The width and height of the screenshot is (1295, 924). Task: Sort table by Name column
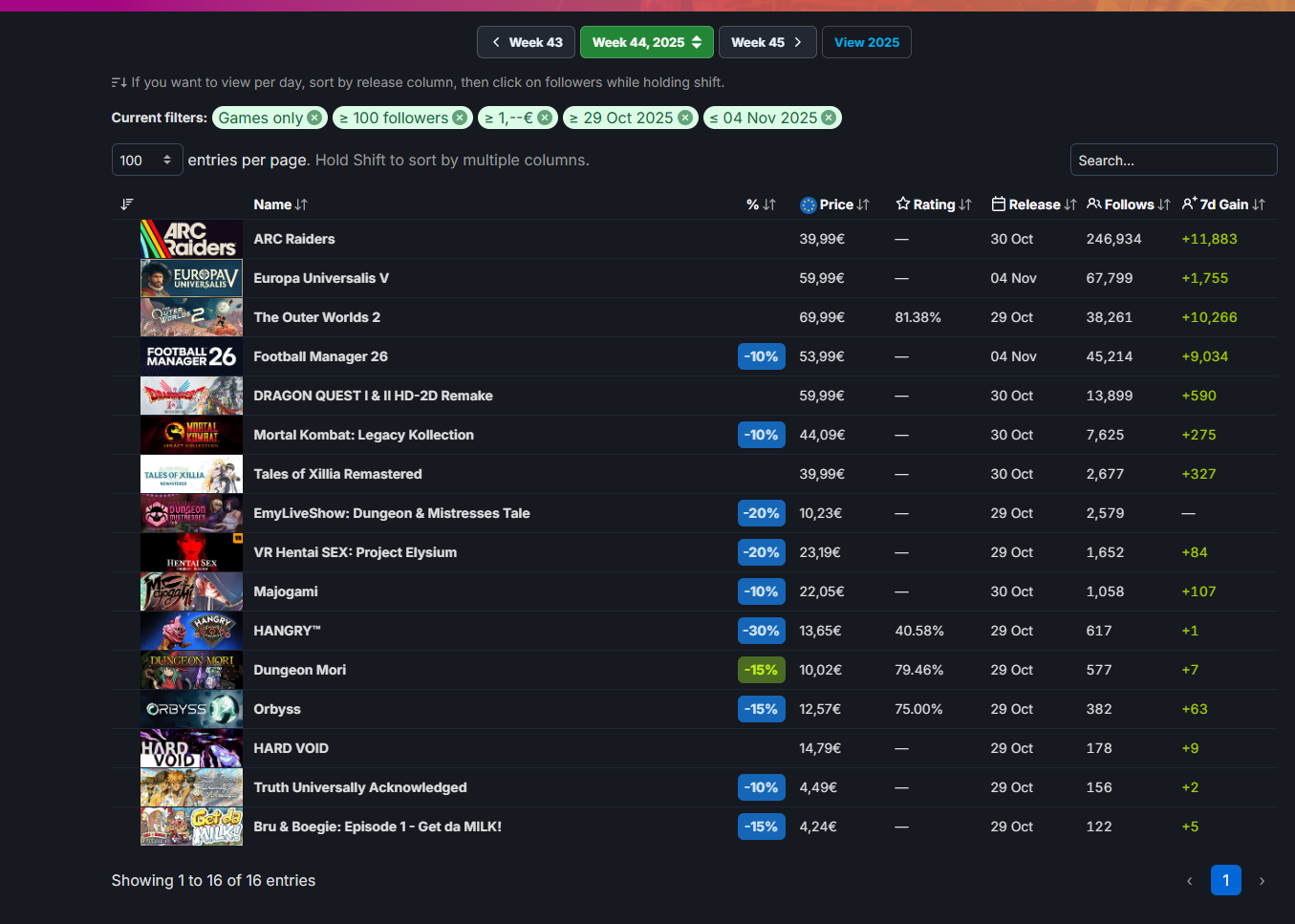coord(280,204)
